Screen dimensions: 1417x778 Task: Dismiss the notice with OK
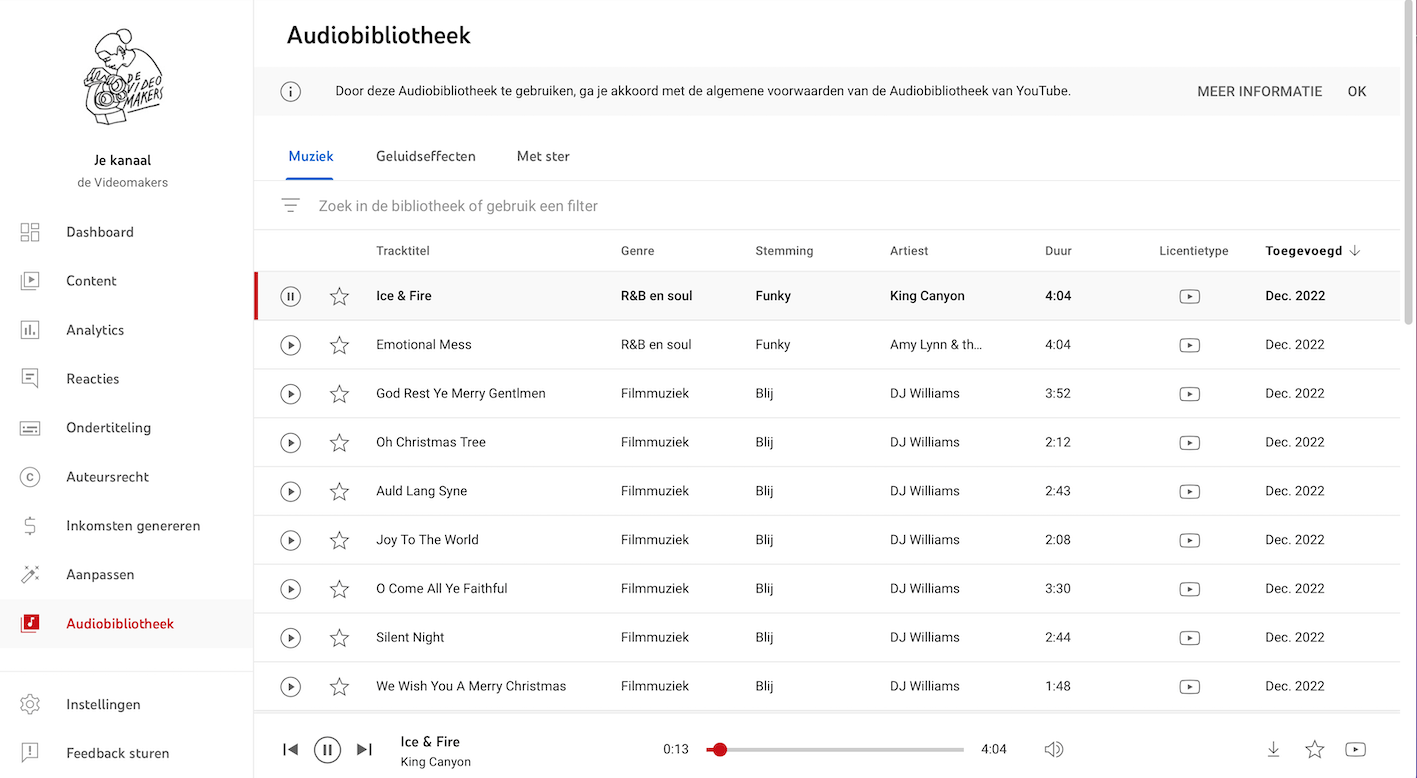pos(1356,91)
